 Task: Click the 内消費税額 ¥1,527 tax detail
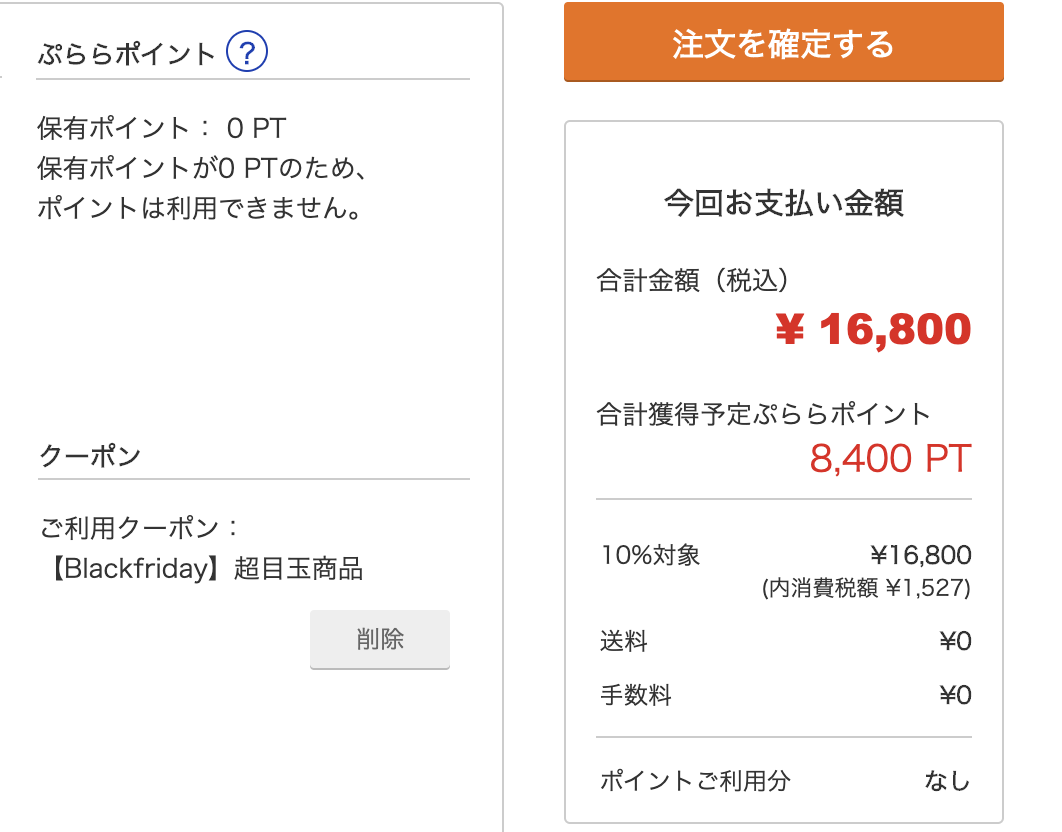coord(866,587)
